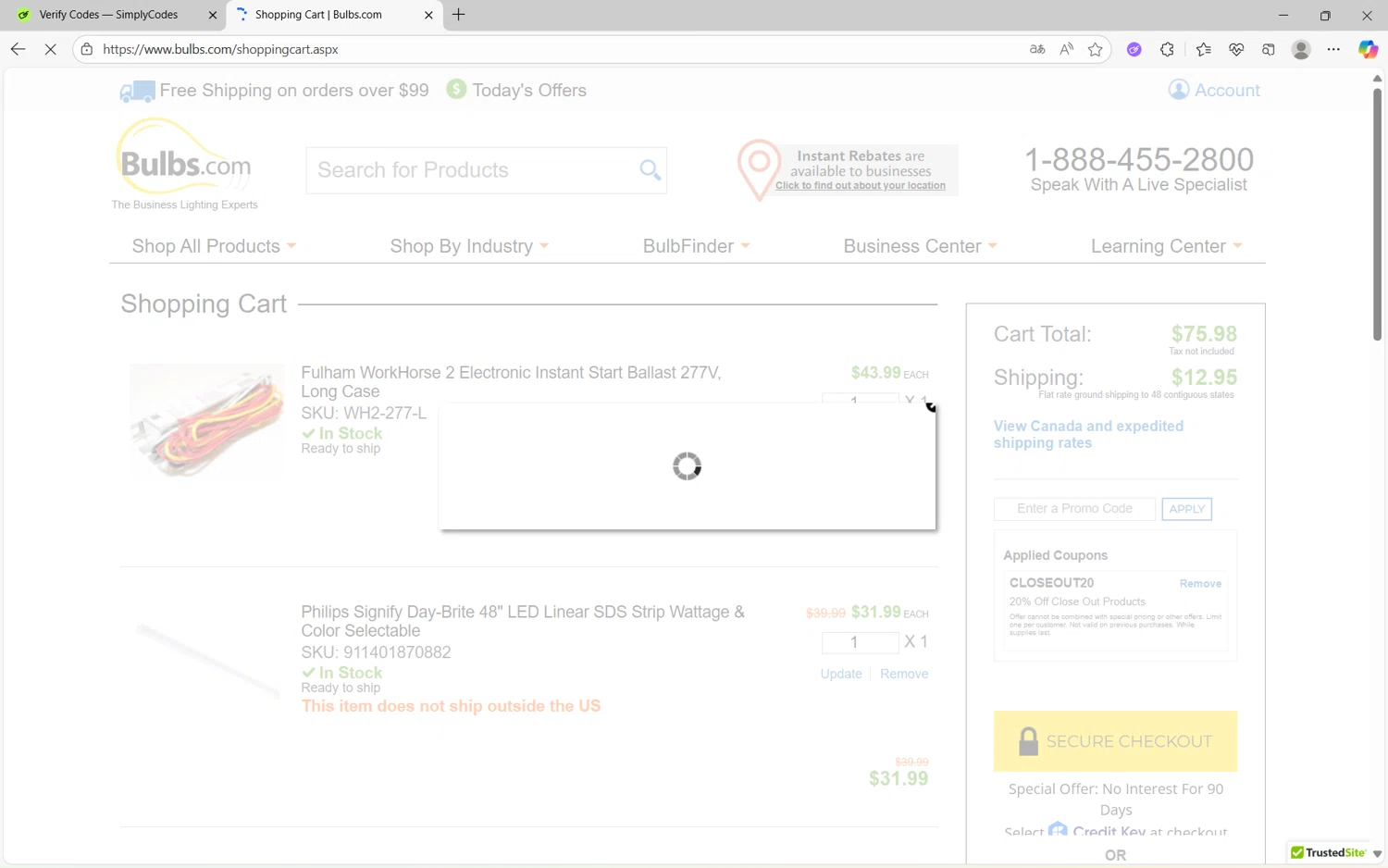Image resolution: width=1388 pixels, height=868 pixels.
Task: Stop loading the page with the X icon
Action: tap(51, 49)
